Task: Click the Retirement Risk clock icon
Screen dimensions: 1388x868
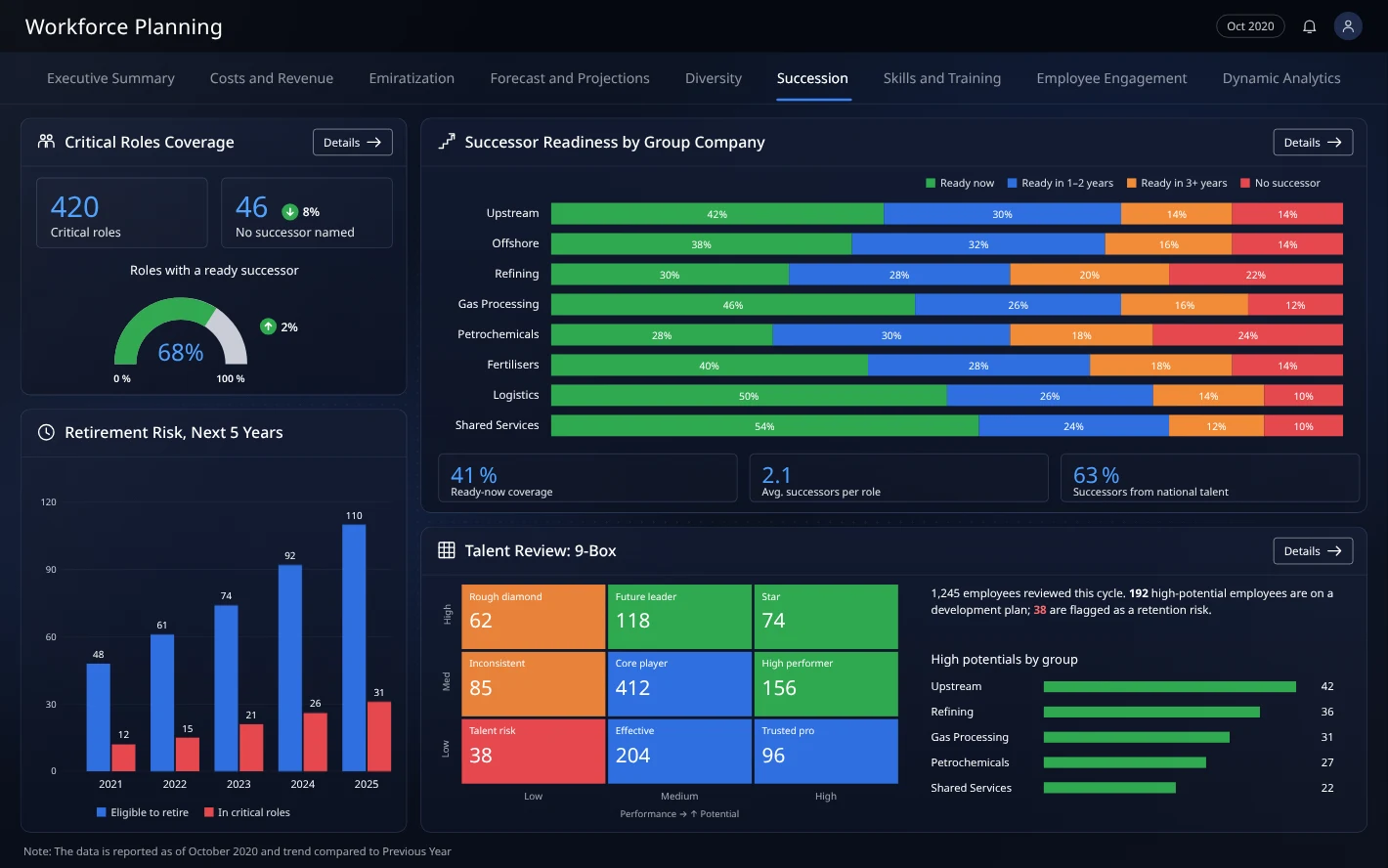Action: [46, 432]
